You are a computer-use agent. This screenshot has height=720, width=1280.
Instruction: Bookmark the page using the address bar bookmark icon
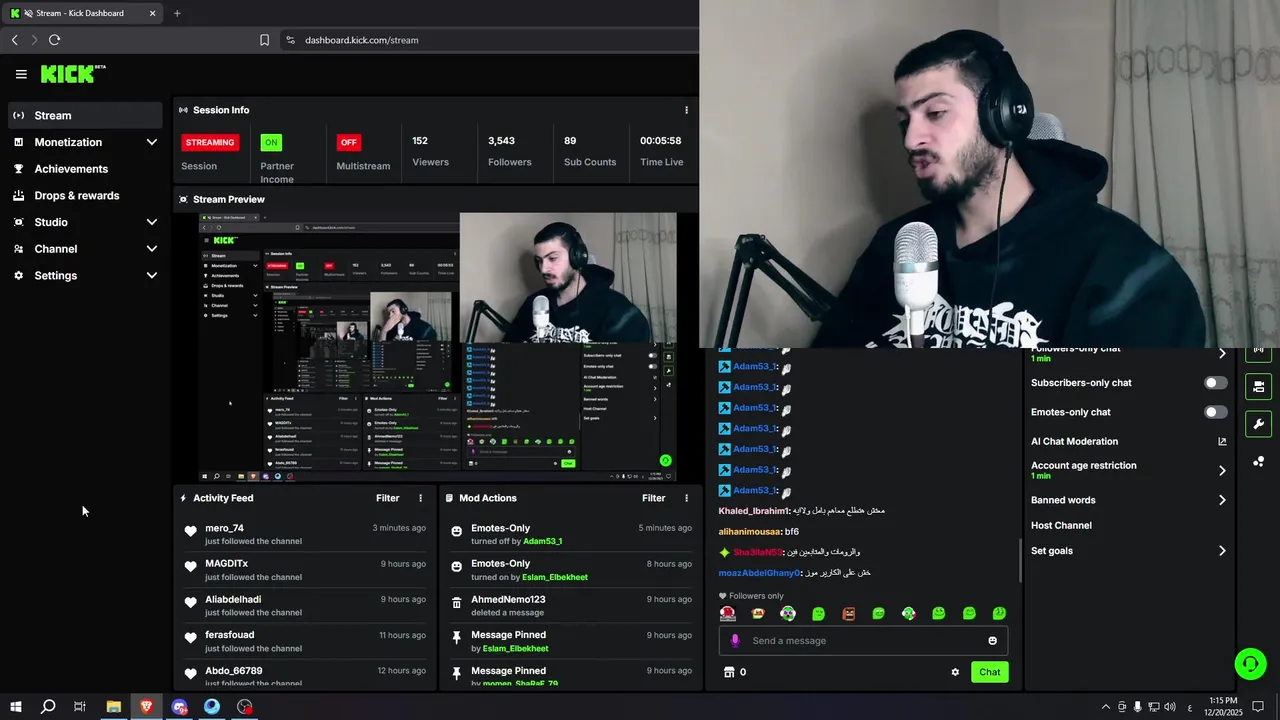pyautogui.click(x=264, y=40)
